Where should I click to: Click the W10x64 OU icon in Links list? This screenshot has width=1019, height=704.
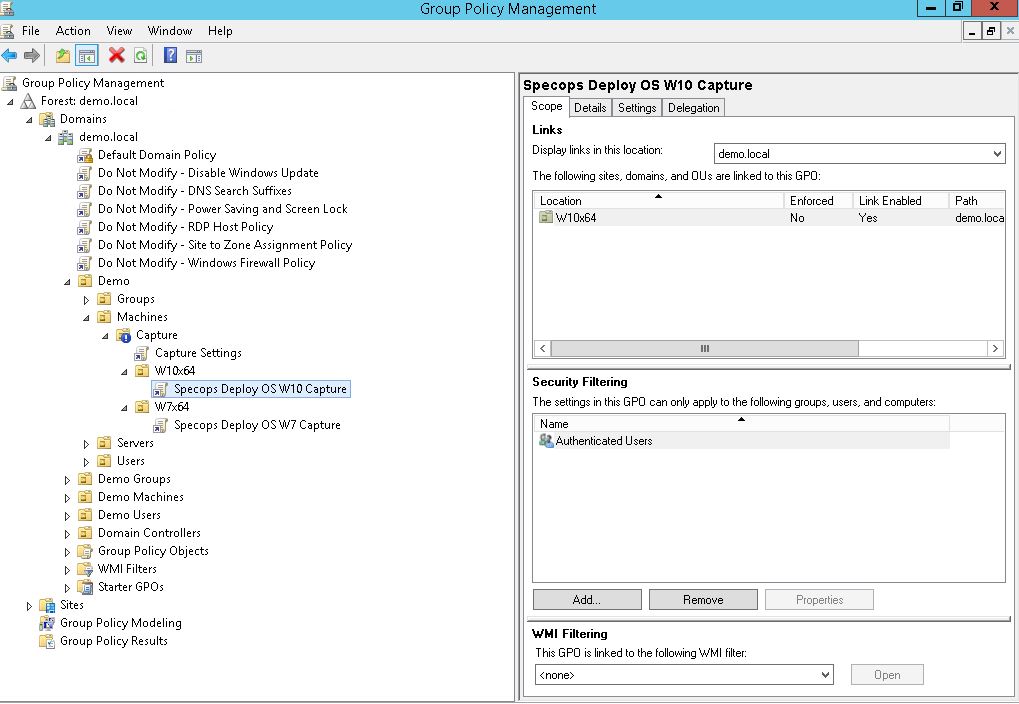click(546, 217)
